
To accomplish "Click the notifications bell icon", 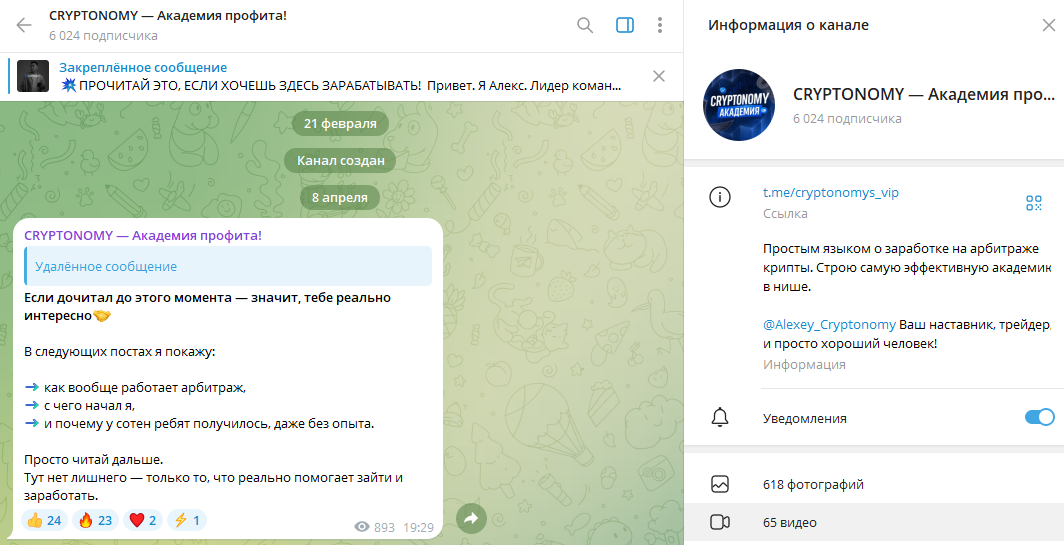I will 719,417.
